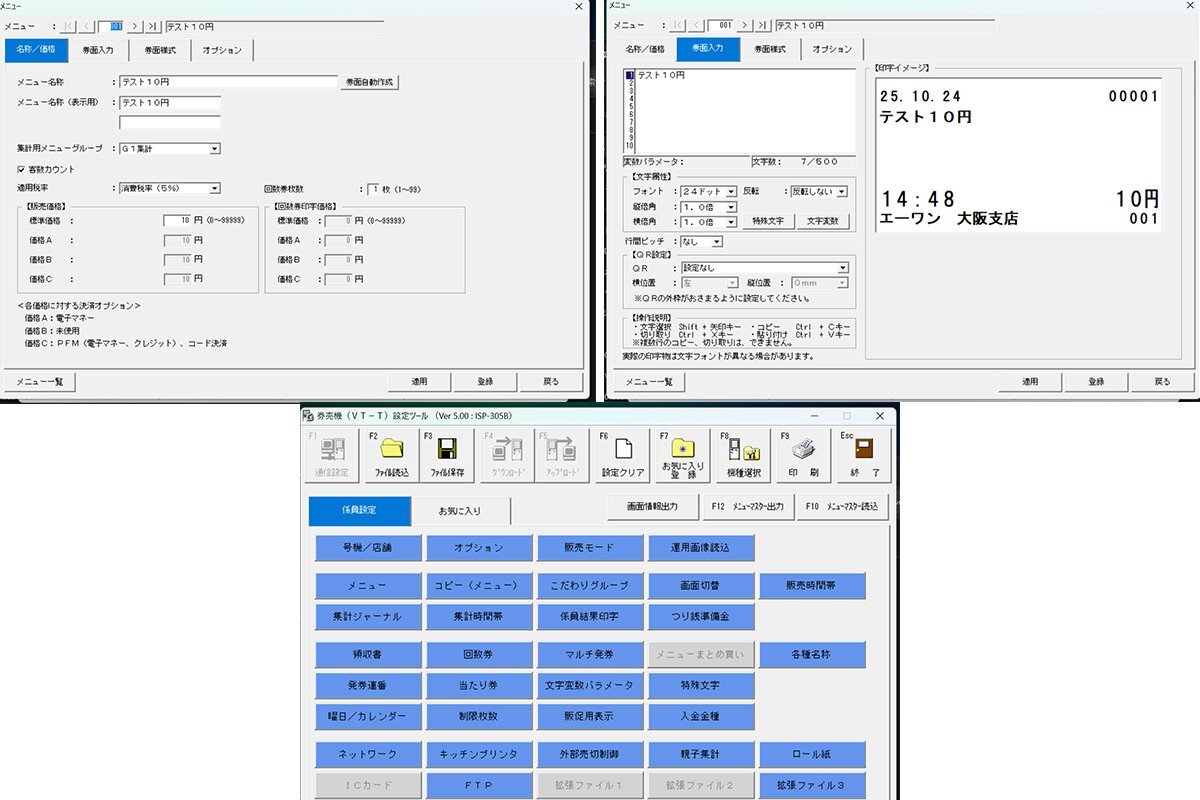Screen dimensions: 1200x800
Task: Toggle the 客数カウント checkbox
Action: pyautogui.click(x=22, y=169)
